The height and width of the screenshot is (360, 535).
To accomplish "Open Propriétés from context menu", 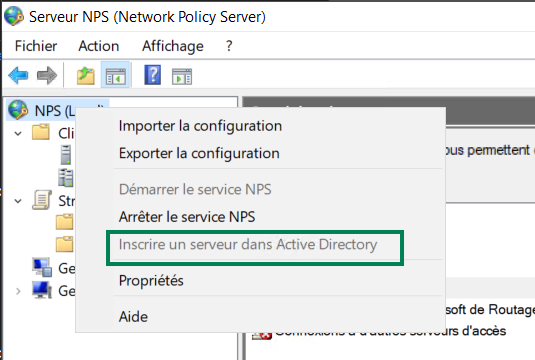I will click(x=151, y=280).
